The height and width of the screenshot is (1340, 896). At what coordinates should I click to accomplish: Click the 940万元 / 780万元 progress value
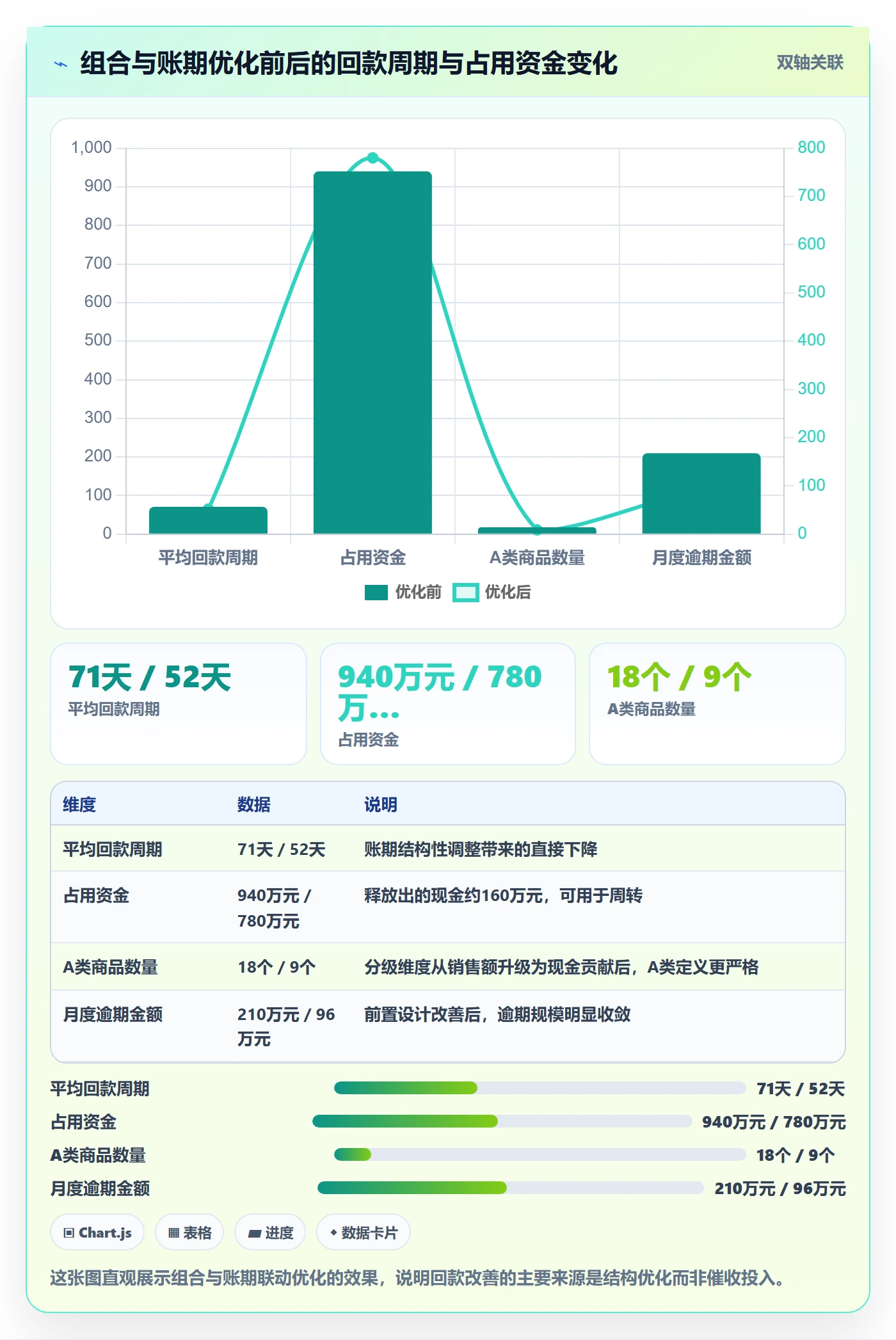pyautogui.click(x=774, y=1122)
